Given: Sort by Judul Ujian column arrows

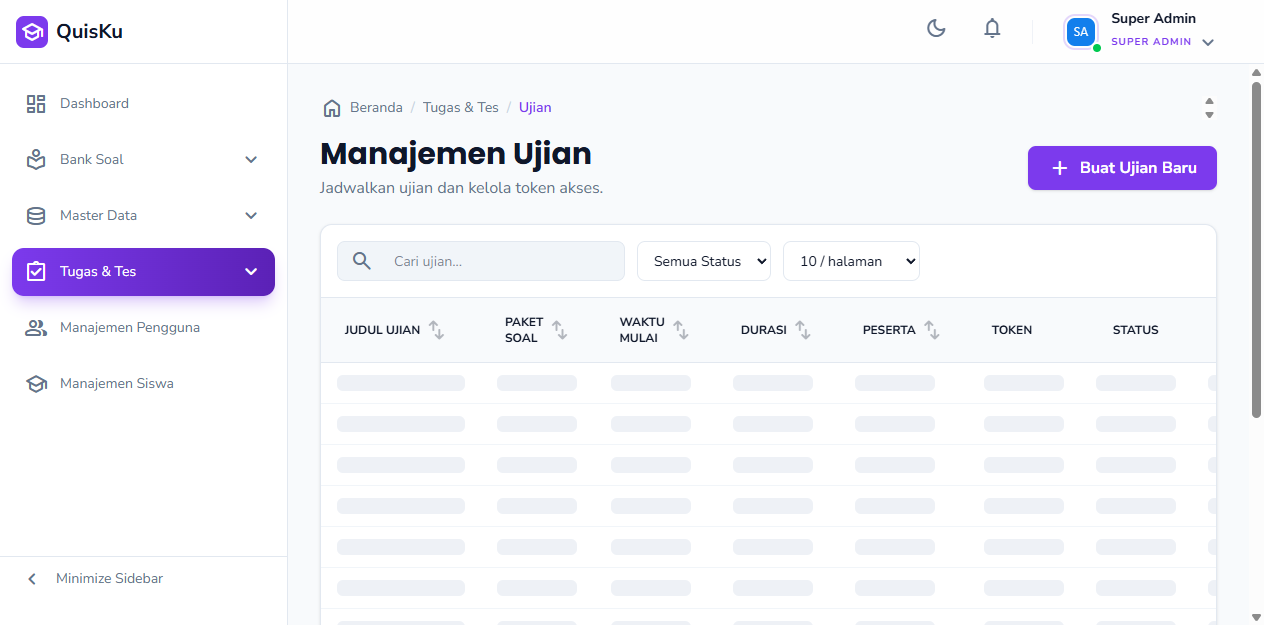Looking at the screenshot, I should point(436,330).
